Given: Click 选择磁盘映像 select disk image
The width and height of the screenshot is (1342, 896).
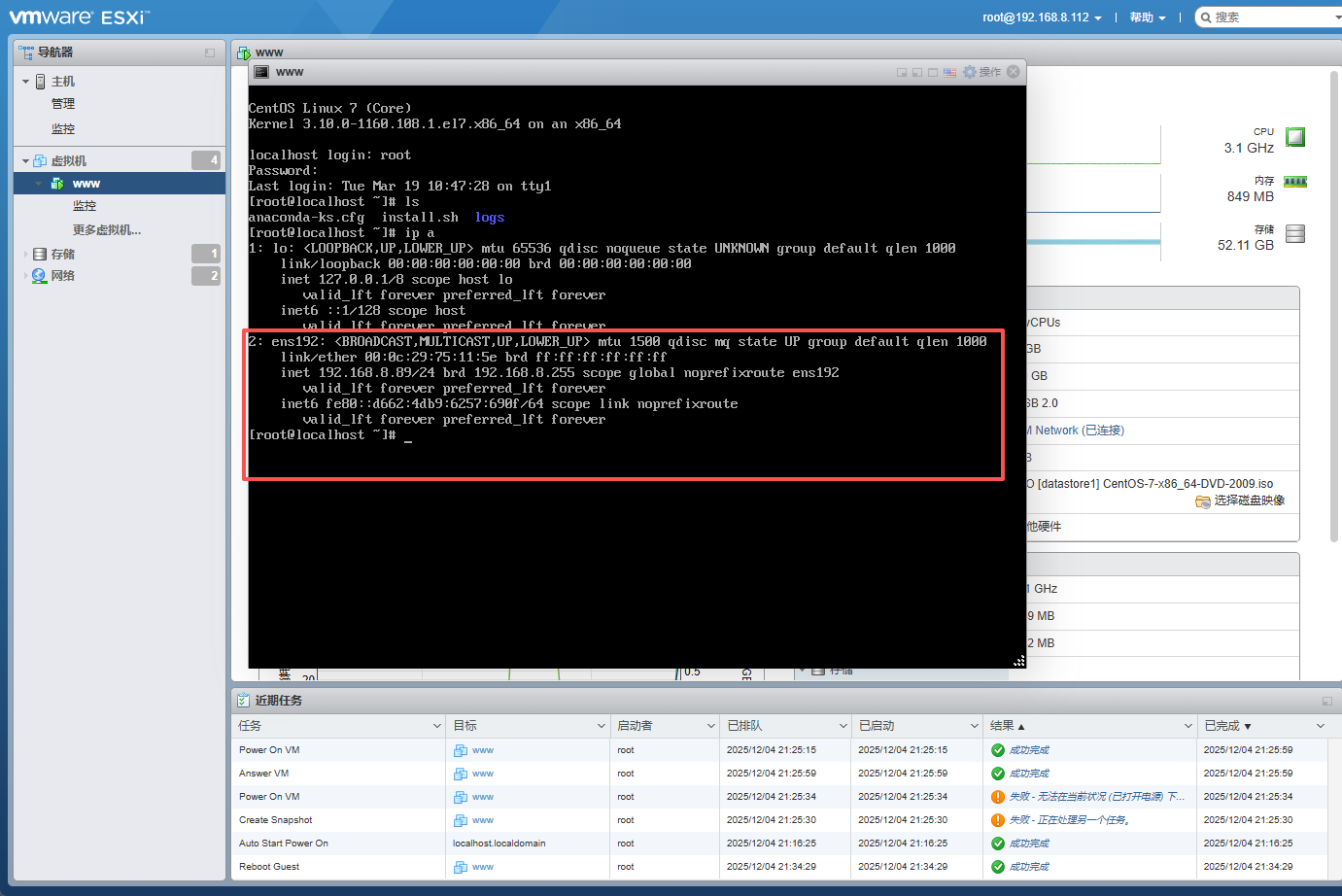Looking at the screenshot, I should [x=1249, y=500].
